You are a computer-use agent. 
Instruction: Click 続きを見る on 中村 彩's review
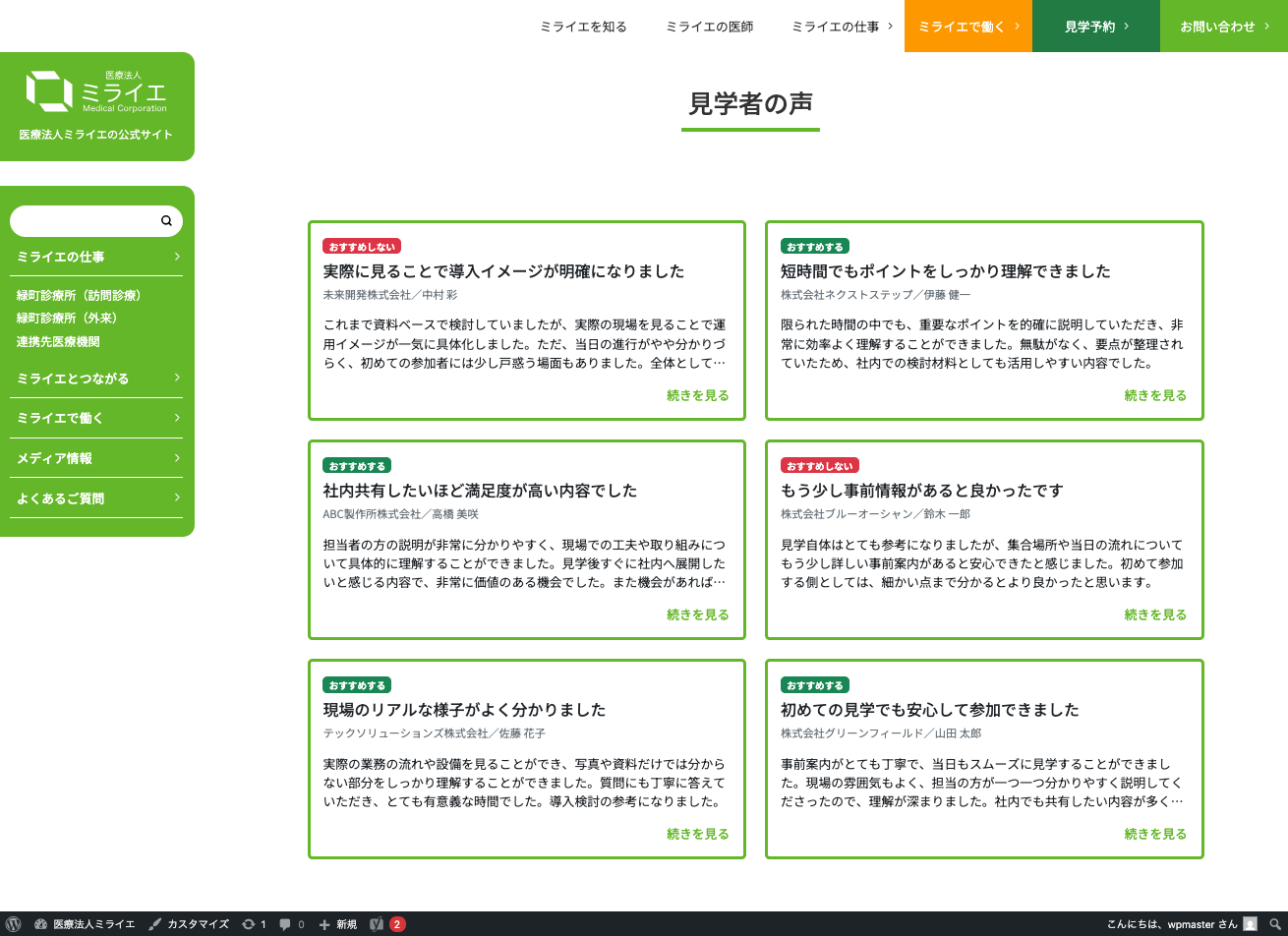pos(697,395)
